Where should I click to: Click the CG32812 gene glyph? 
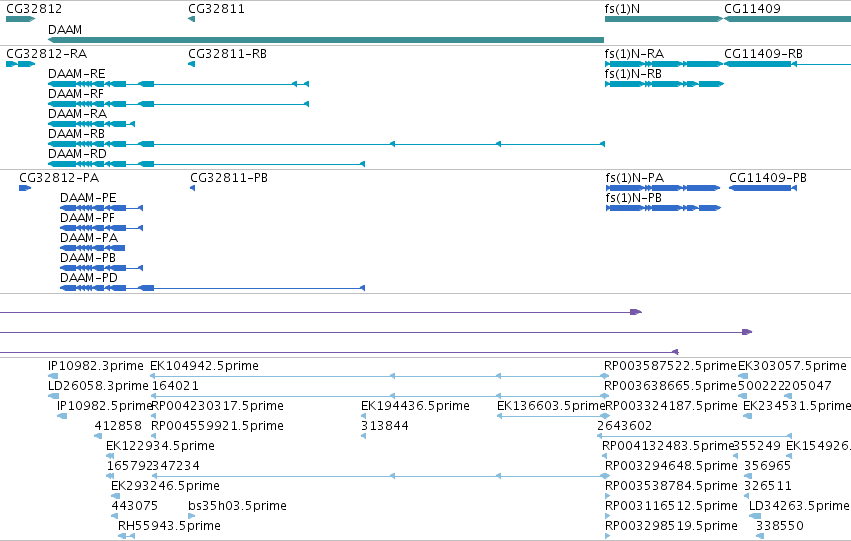click(x=20, y=19)
